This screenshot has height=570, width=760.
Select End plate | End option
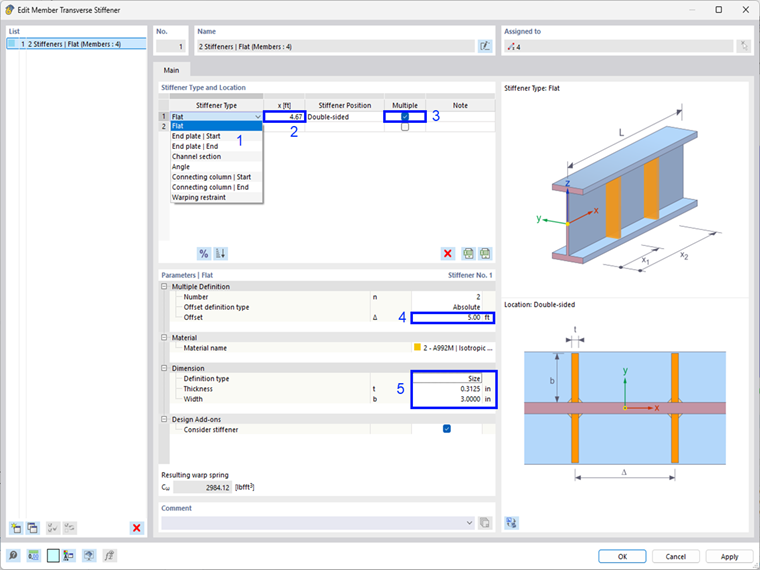(216, 146)
